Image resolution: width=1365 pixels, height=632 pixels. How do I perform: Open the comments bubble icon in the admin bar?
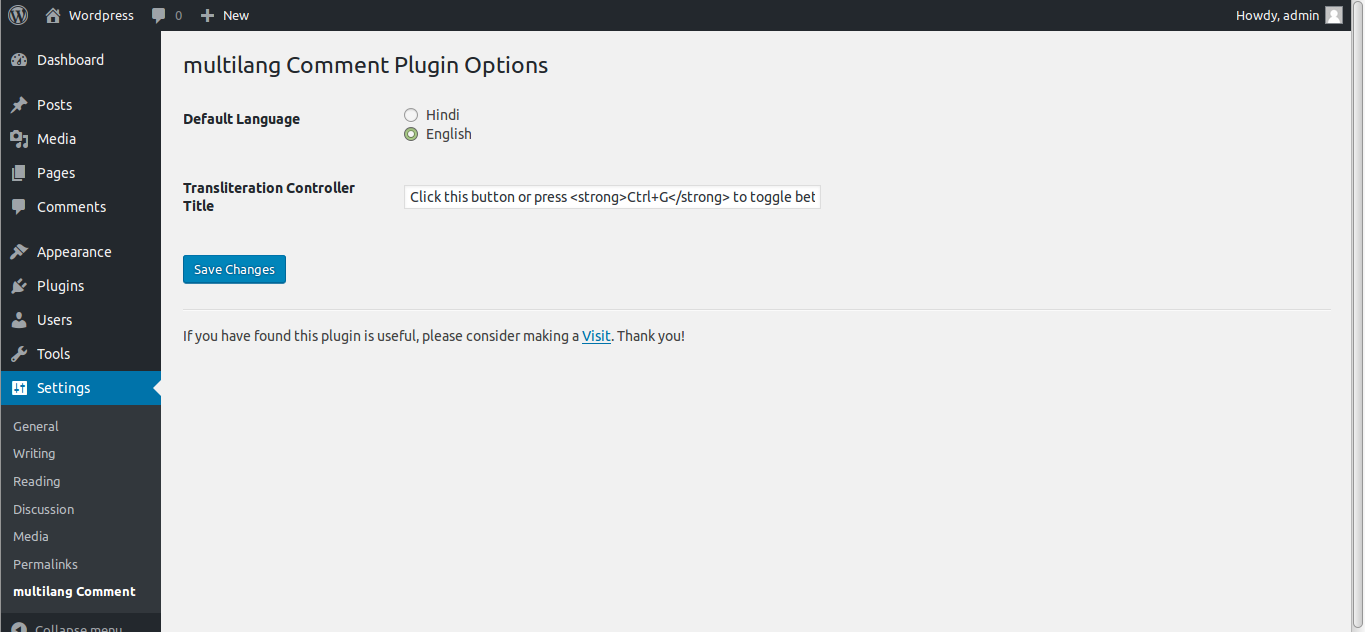159,15
